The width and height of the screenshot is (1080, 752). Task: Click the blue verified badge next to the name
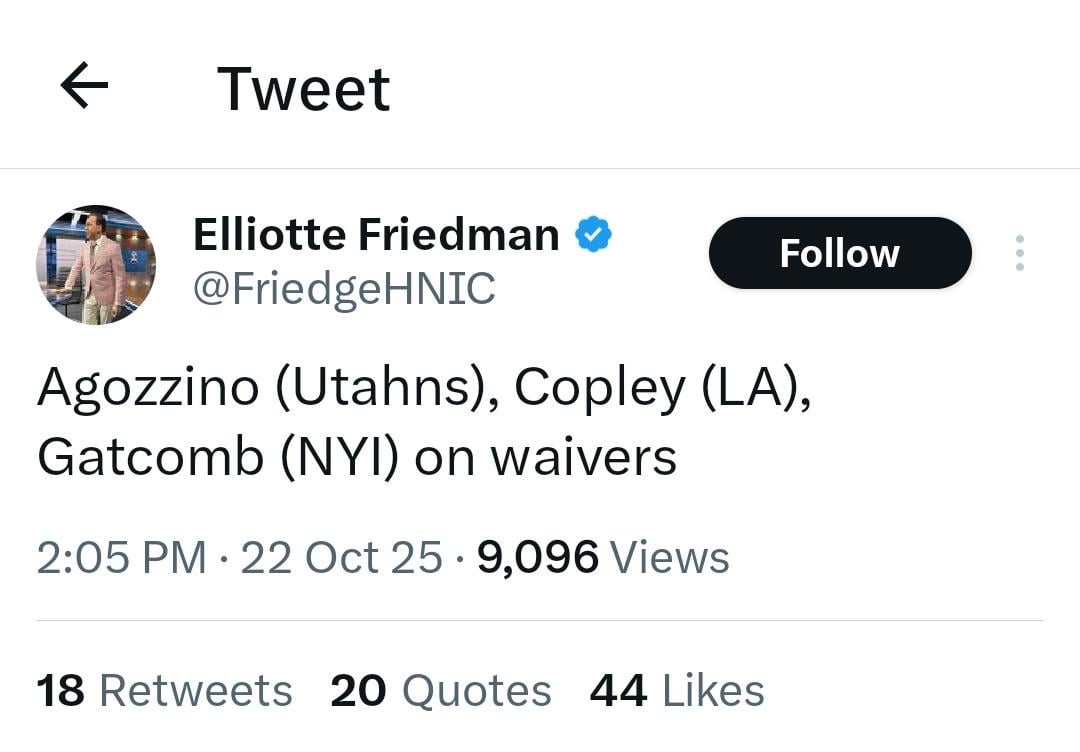click(592, 232)
